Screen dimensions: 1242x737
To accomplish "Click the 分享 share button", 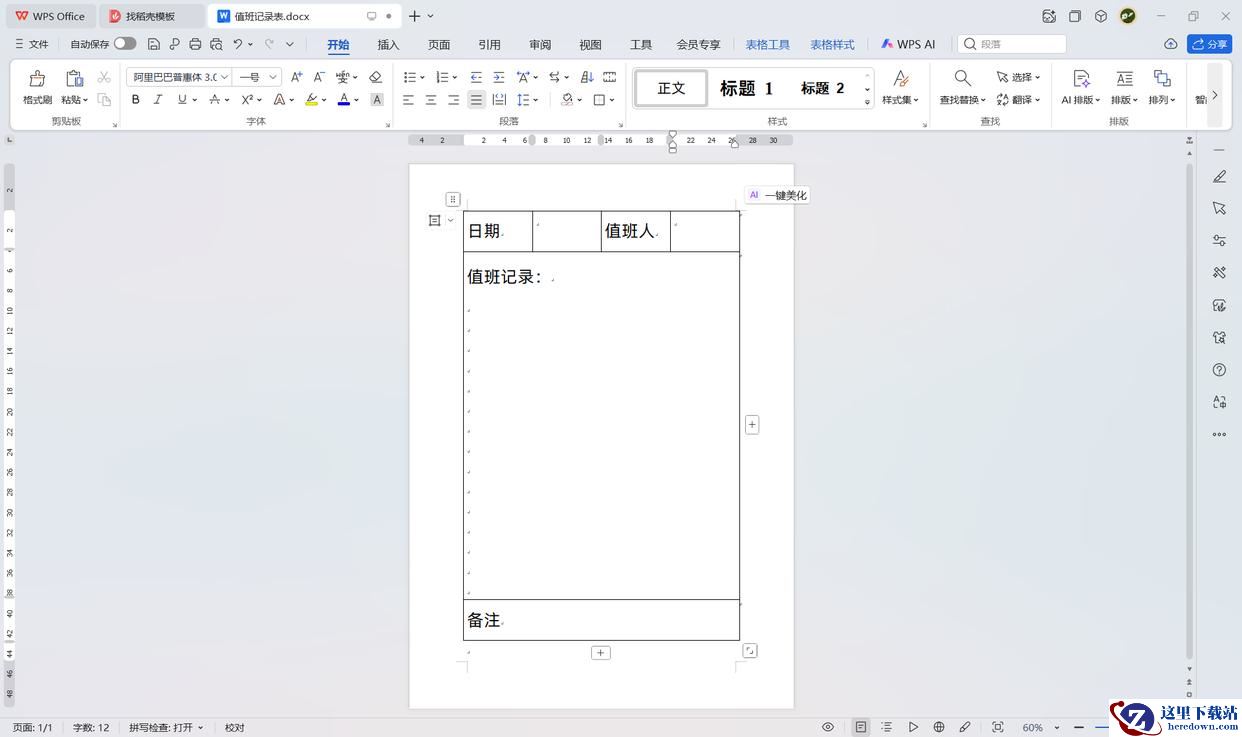I will [1209, 44].
